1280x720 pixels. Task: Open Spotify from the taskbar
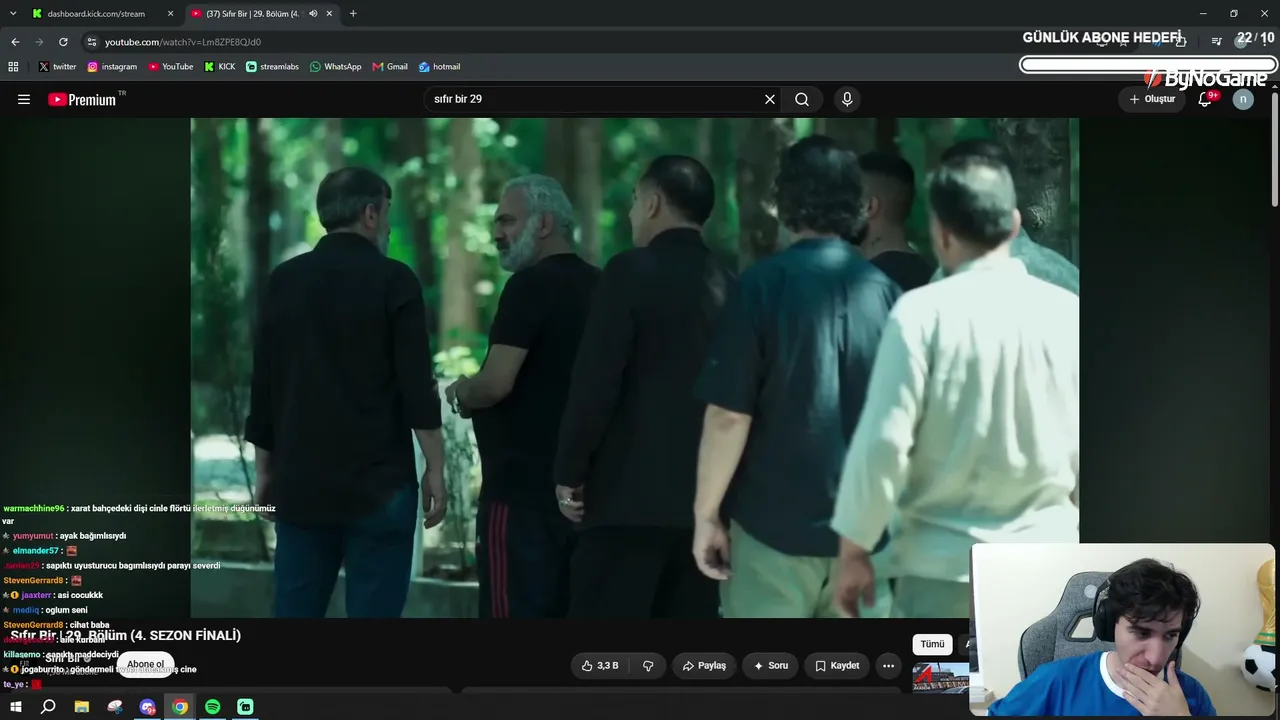213,707
